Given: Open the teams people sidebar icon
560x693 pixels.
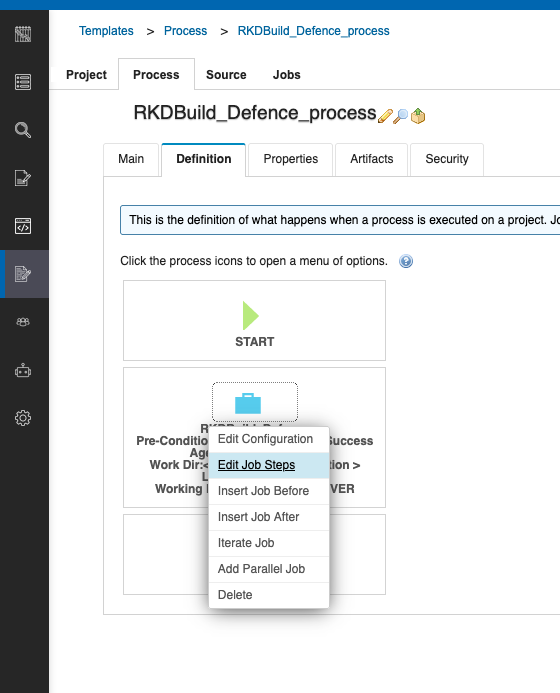Looking at the screenshot, I should coord(23,322).
